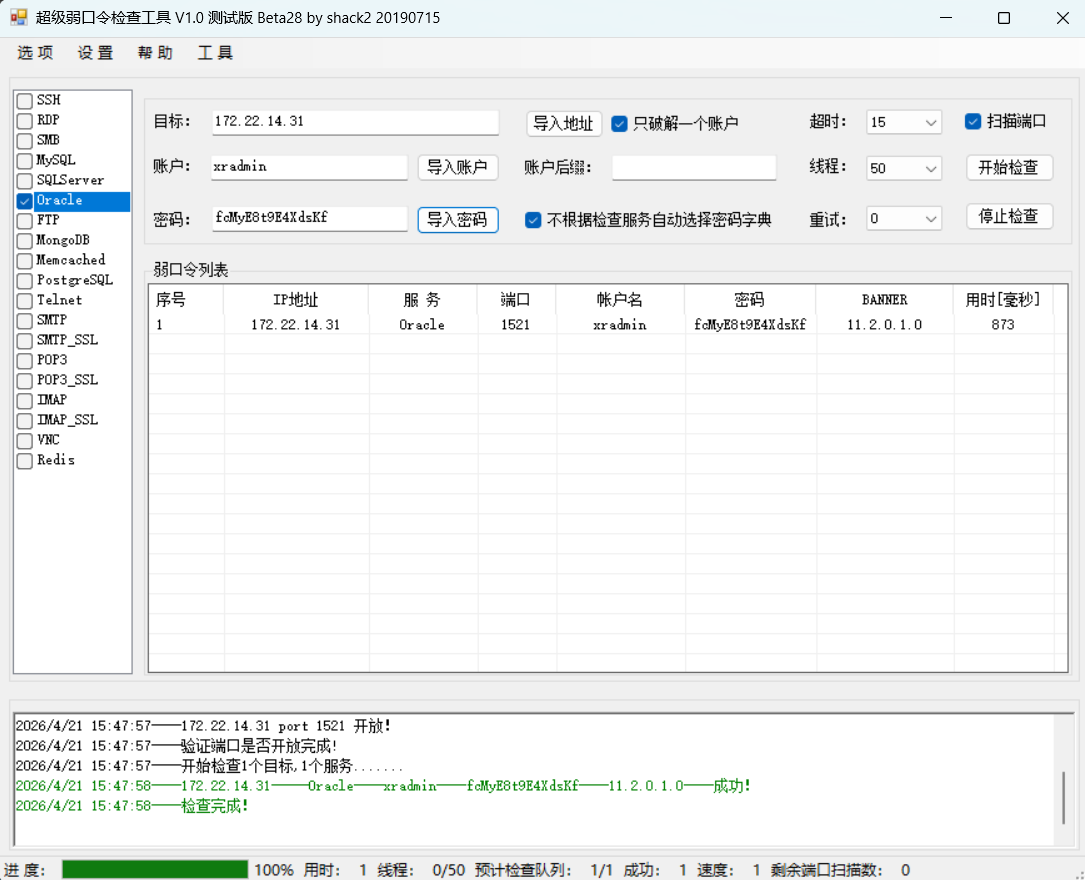Click the green 成功 log line

[x=383, y=786]
